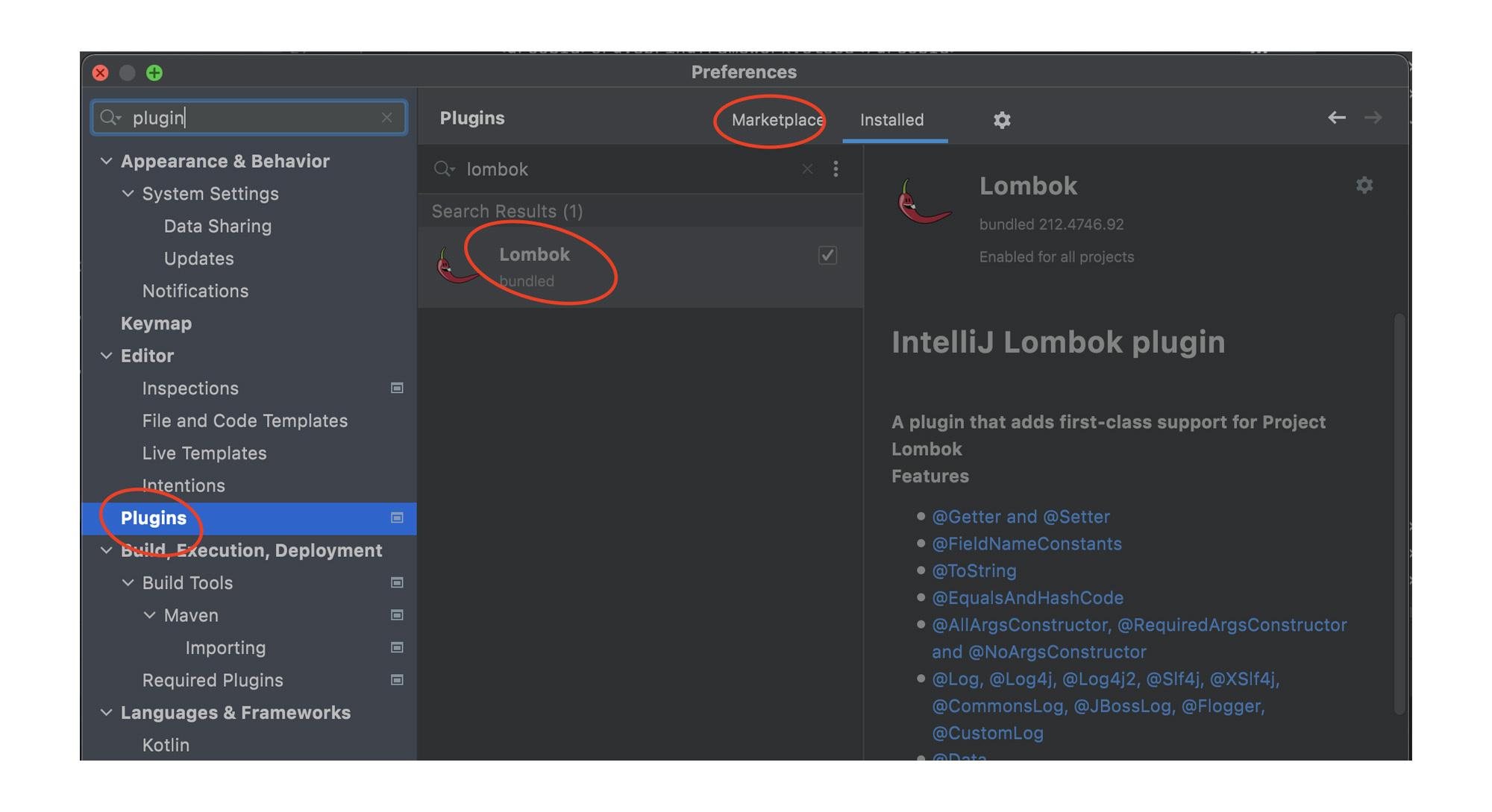
Task: Click the project-level icon beside Inspections
Action: pos(397,388)
